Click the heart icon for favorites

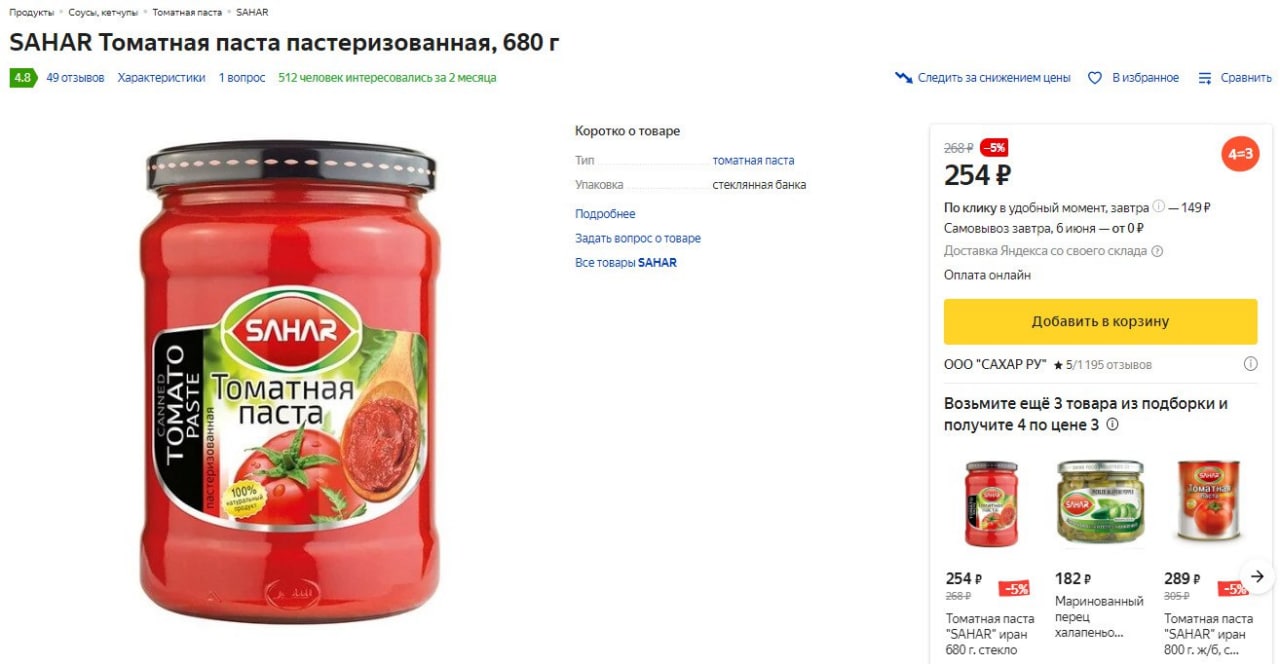pyautogui.click(x=1094, y=78)
